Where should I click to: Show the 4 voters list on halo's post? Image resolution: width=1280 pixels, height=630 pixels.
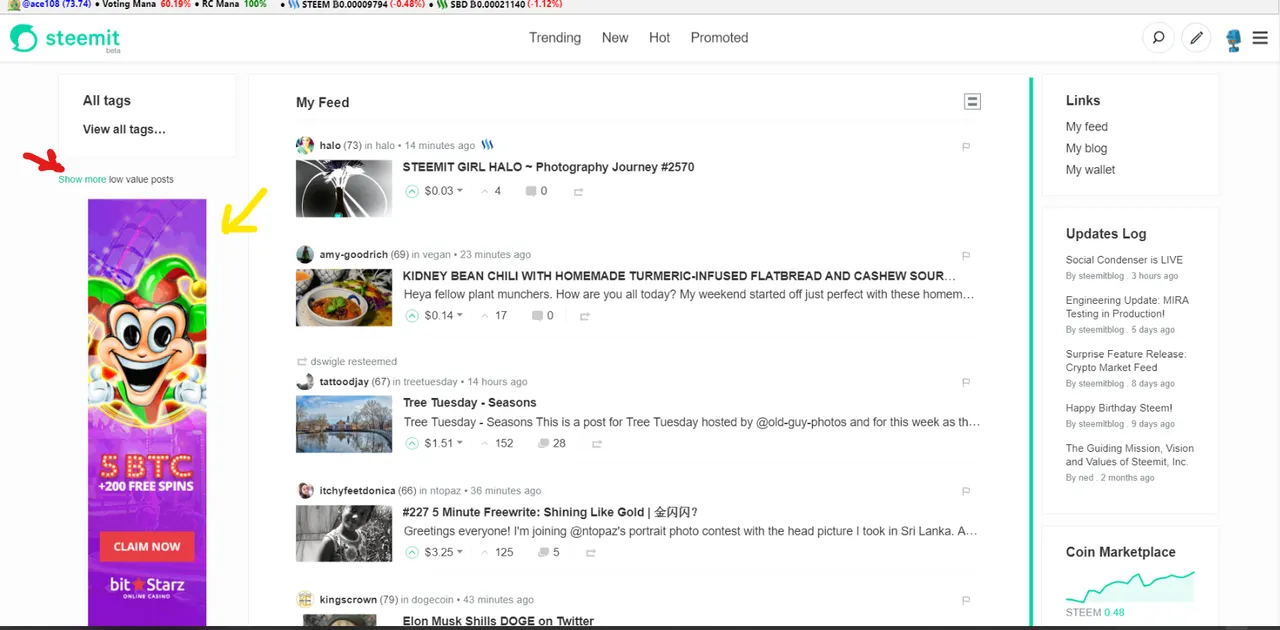click(x=491, y=191)
